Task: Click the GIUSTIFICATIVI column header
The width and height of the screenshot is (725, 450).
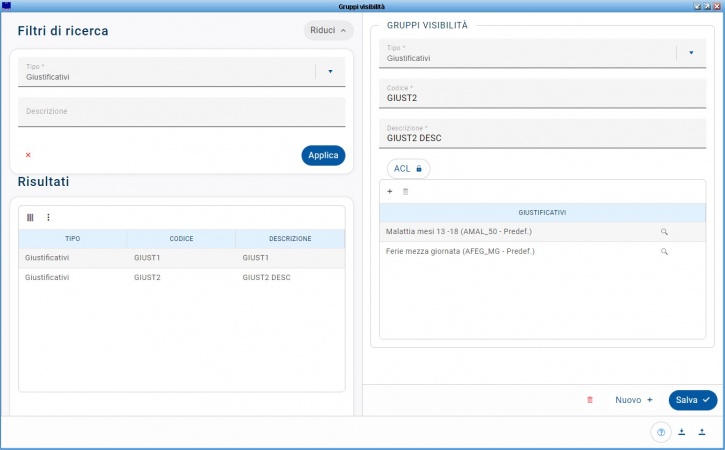Action: point(542,213)
